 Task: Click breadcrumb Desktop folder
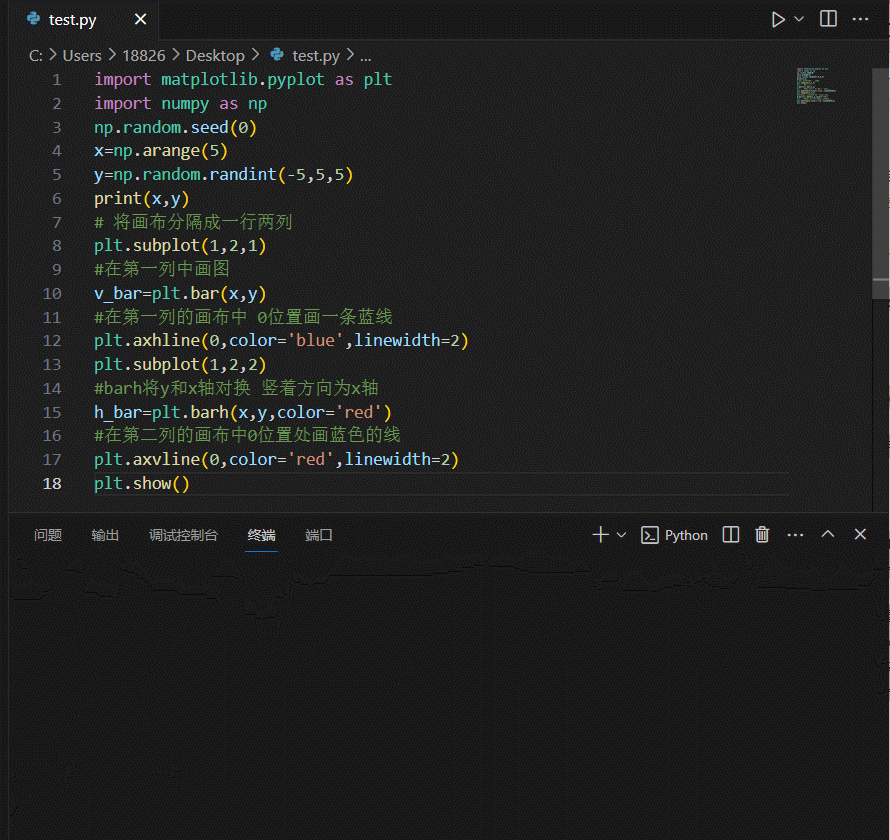215,56
